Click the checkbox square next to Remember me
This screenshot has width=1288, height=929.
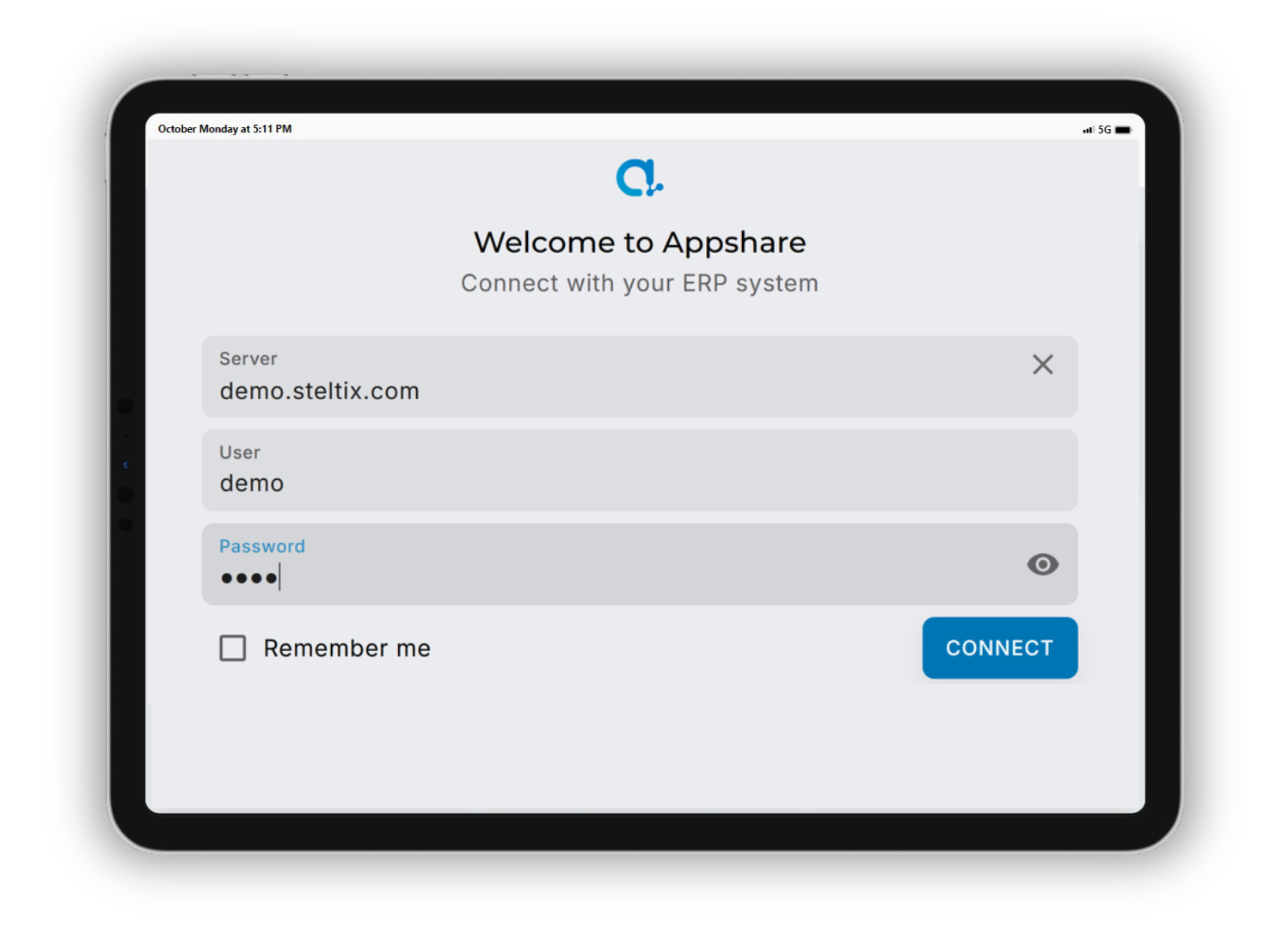(232, 649)
